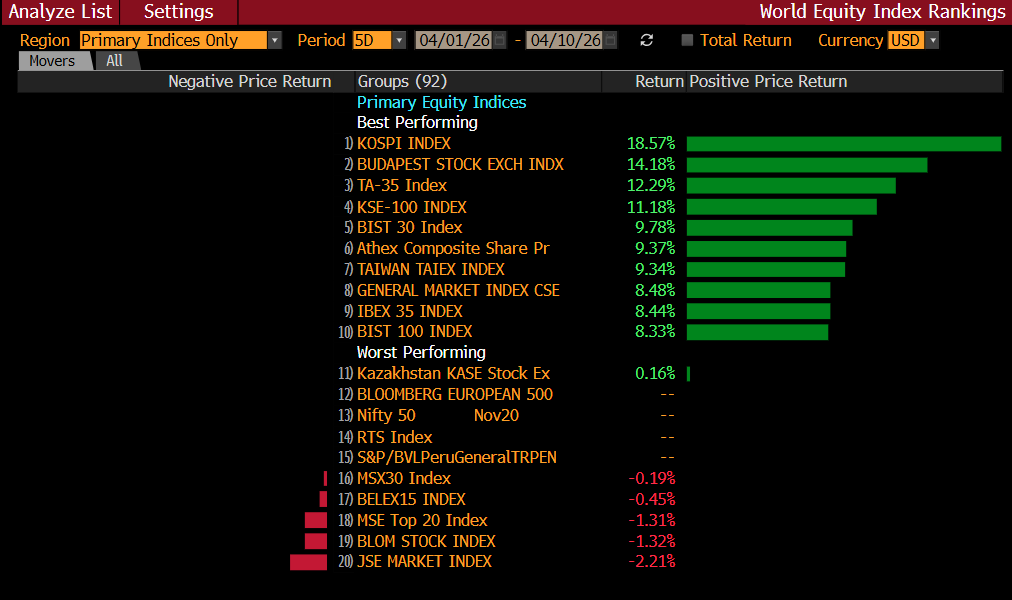Click the start date field 04/01/26
This screenshot has width=1012, height=600.
(x=453, y=40)
